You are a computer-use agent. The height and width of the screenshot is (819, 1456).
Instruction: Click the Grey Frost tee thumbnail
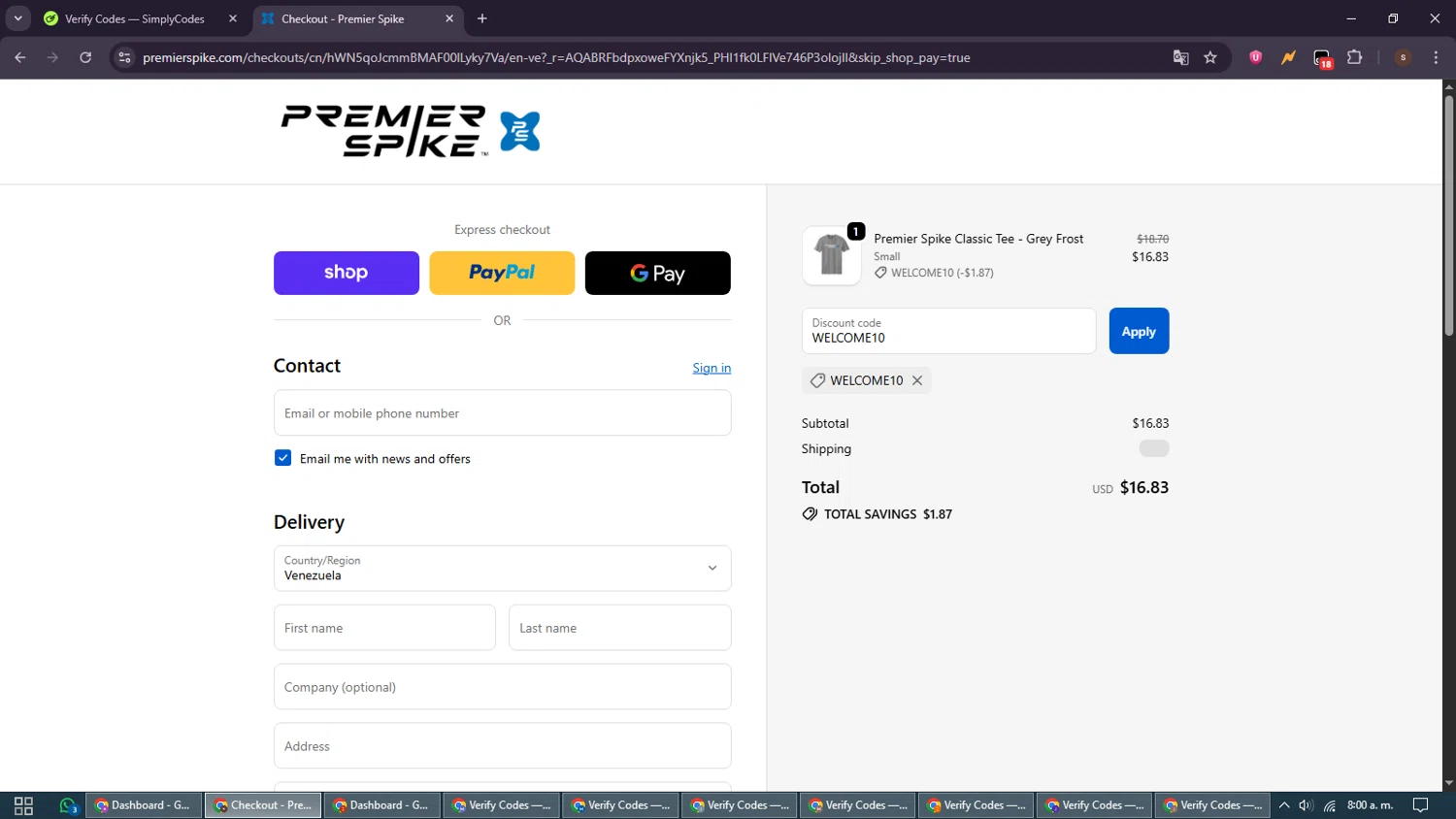click(x=832, y=255)
